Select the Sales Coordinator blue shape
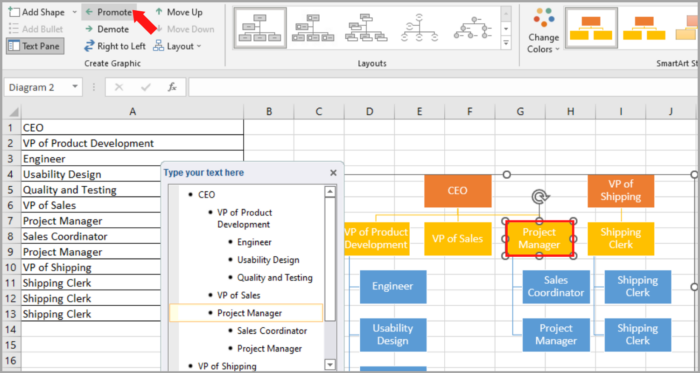The height and width of the screenshot is (373, 700). 556,286
